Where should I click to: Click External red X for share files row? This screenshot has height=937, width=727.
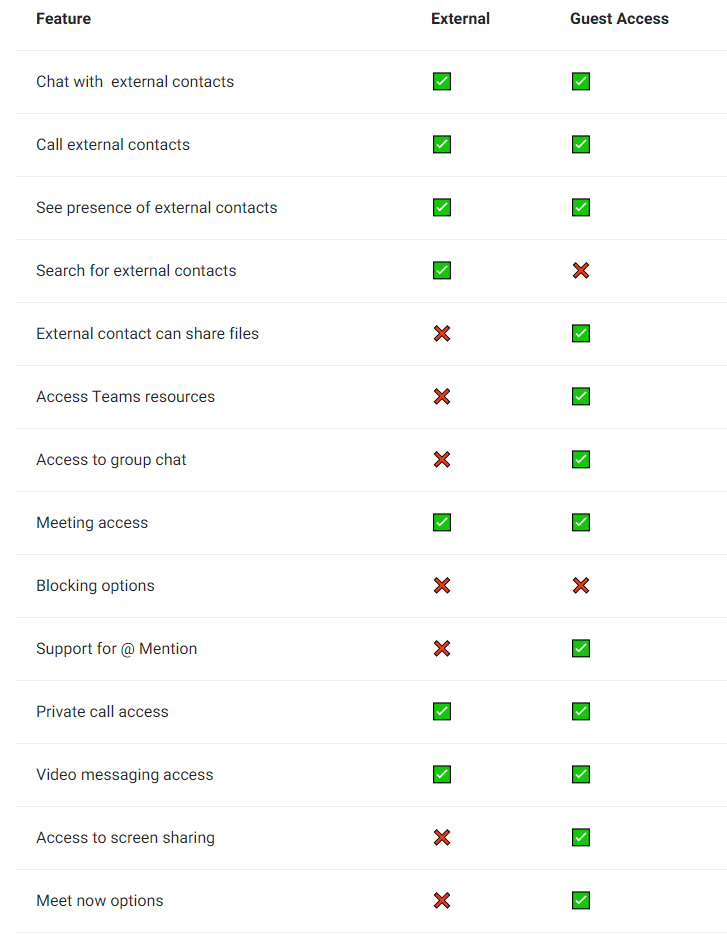point(441,333)
